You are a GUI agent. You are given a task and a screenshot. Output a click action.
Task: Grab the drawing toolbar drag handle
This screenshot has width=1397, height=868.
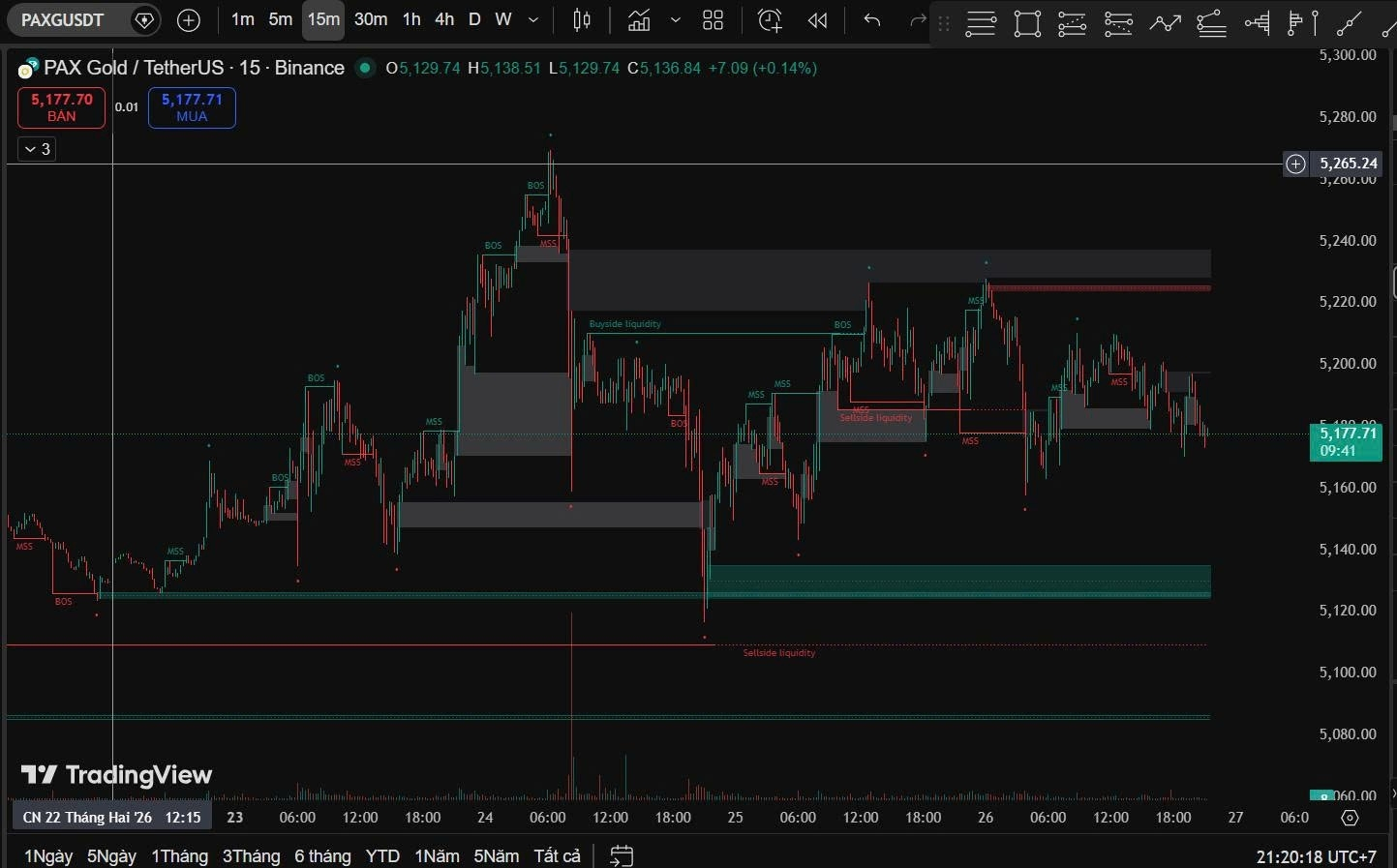pyautogui.click(x=944, y=24)
